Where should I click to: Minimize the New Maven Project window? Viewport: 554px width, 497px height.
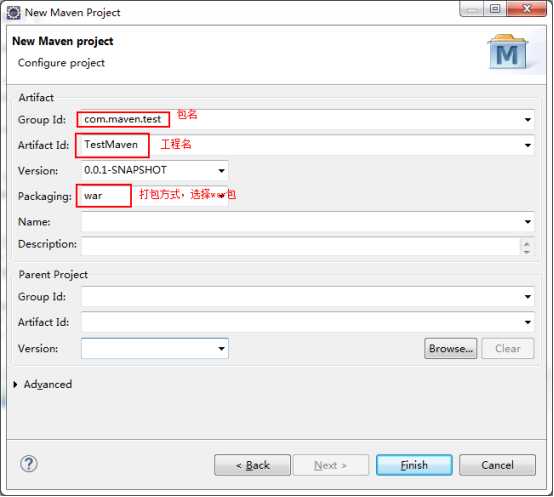point(472,9)
